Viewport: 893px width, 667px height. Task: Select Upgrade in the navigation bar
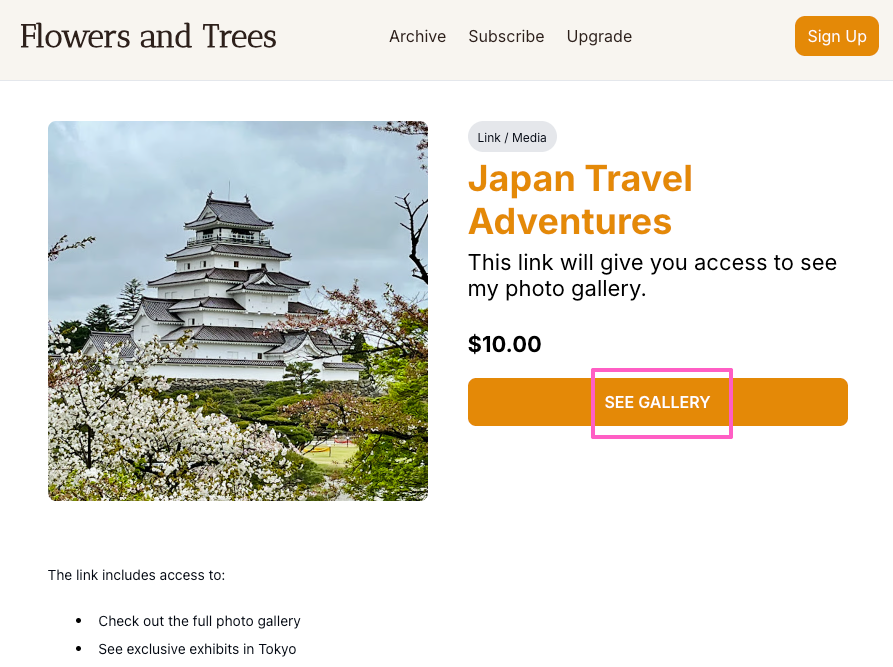599,37
